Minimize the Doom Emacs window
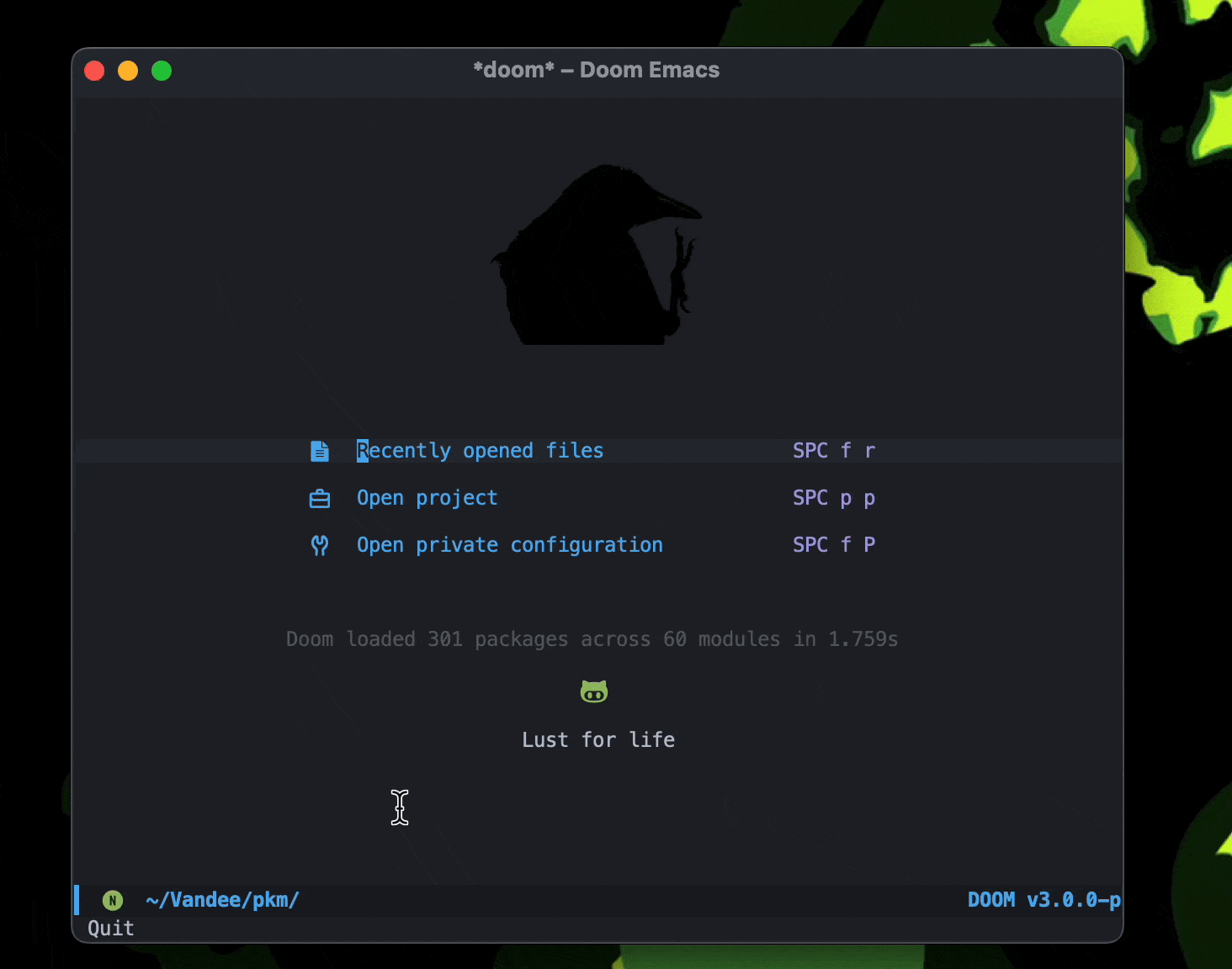 click(128, 71)
